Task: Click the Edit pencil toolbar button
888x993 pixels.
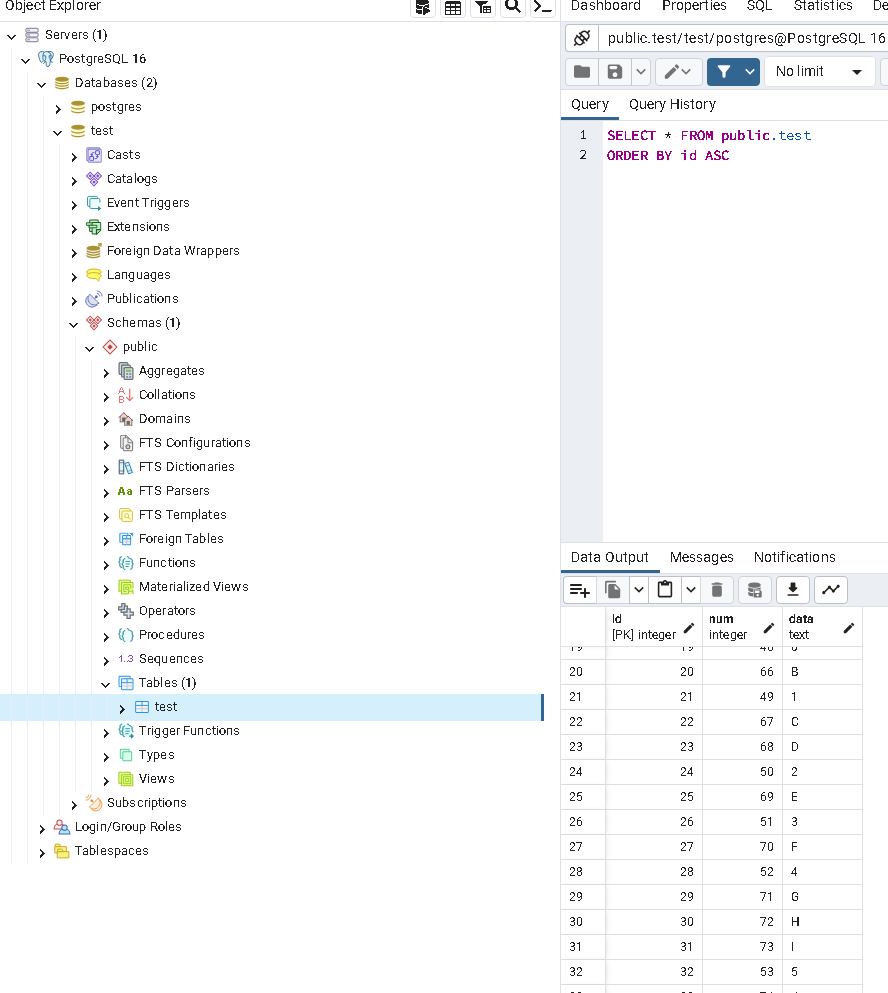Action: pos(678,72)
